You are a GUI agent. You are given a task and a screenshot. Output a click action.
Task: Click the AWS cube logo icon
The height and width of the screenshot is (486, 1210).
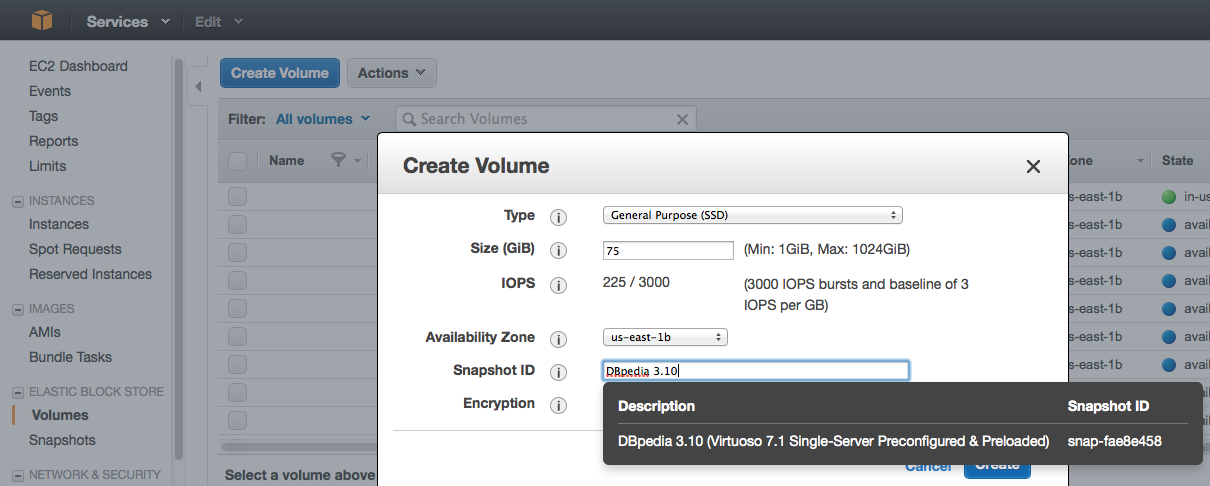point(41,20)
